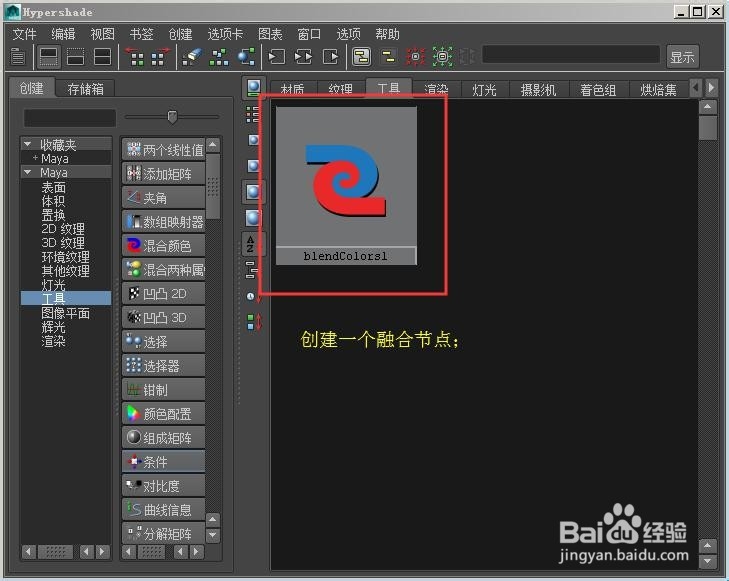Choose small swatches sphere icon
Viewport: 729px width, 581px height.
pyautogui.click(x=253, y=140)
